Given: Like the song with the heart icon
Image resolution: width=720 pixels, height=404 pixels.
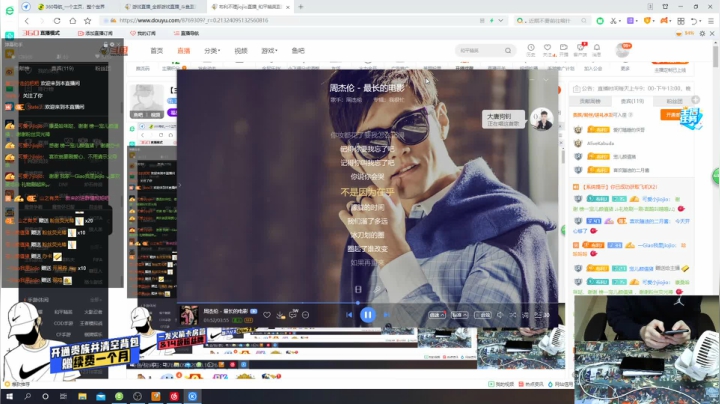Looking at the screenshot, I should 267,315.
